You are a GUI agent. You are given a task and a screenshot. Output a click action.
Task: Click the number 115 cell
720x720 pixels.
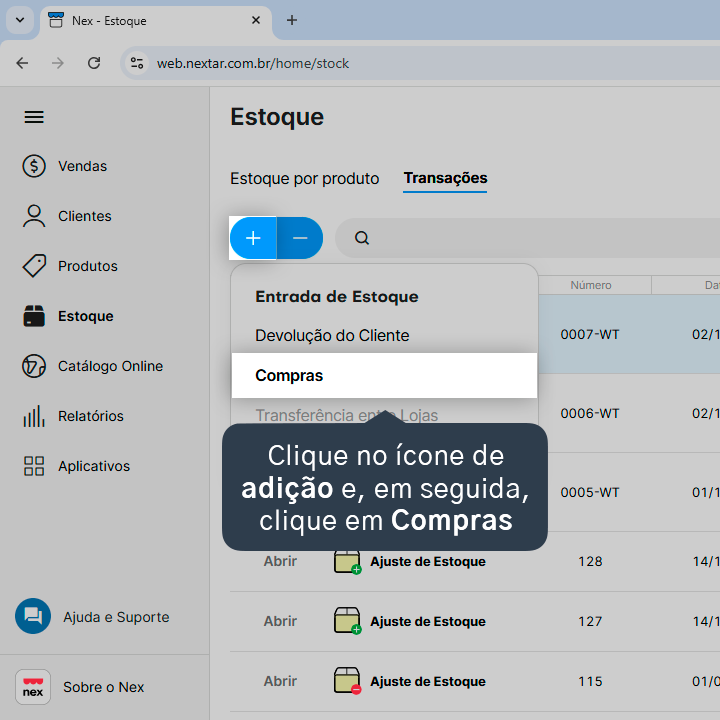pos(590,682)
